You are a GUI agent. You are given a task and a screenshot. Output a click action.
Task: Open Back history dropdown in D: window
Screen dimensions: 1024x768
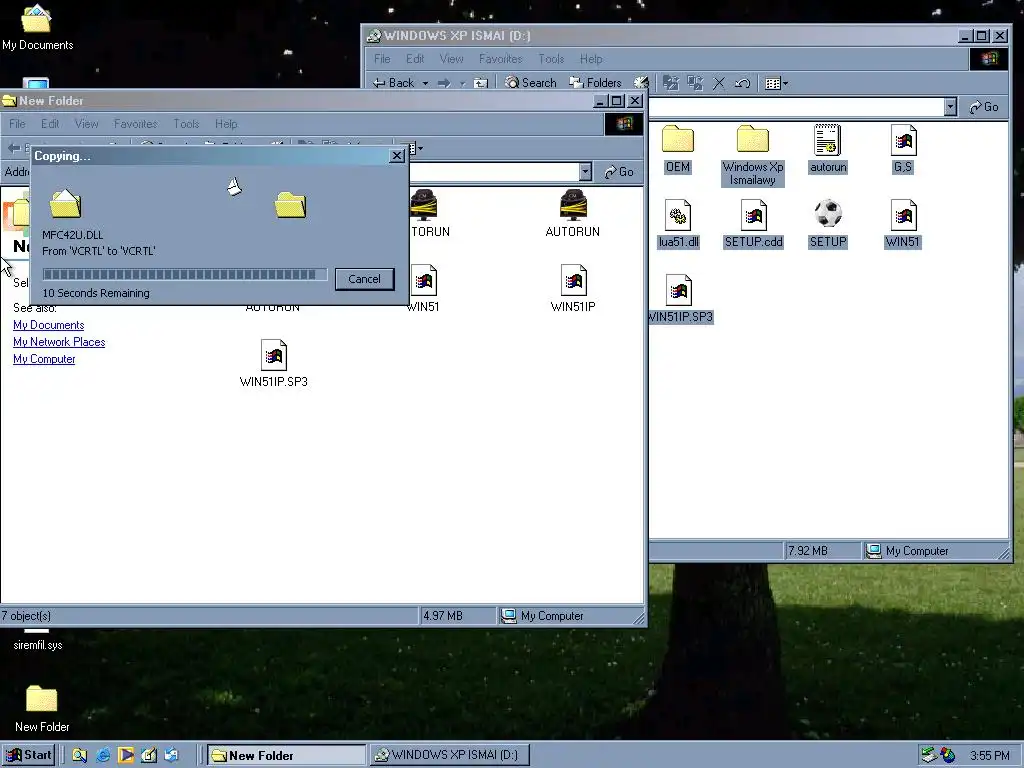[x=425, y=83]
